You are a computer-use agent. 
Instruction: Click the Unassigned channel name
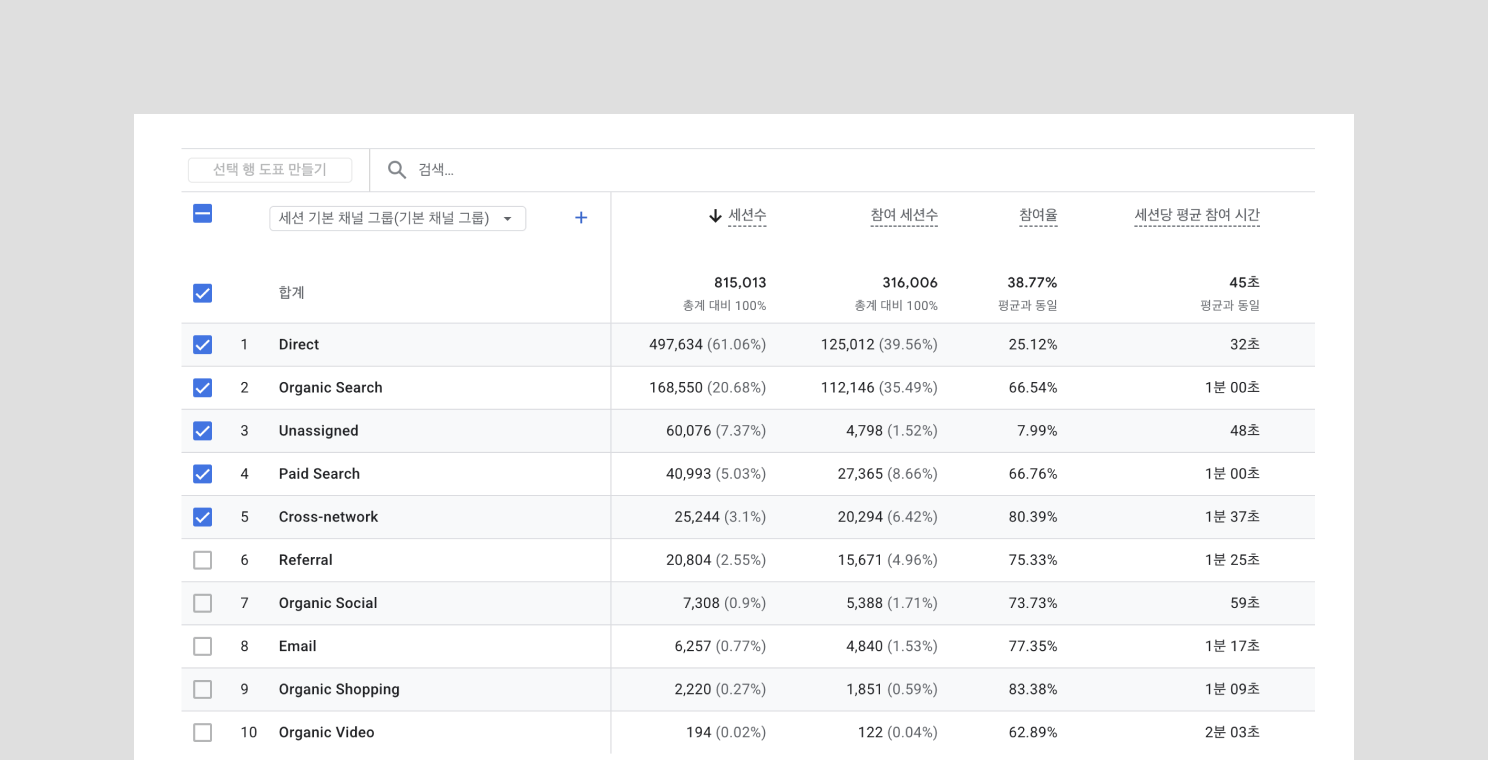coord(319,431)
